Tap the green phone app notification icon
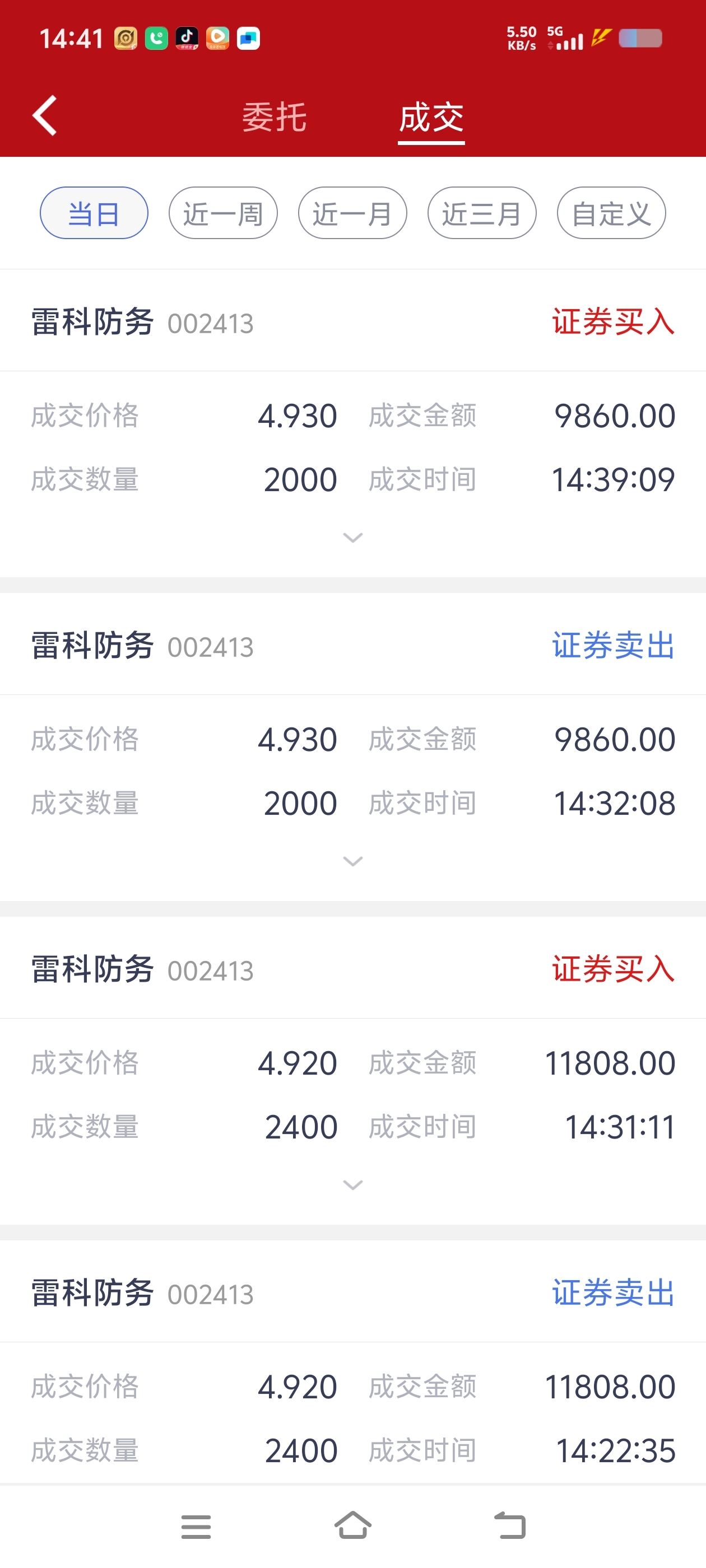 coord(156,38)
